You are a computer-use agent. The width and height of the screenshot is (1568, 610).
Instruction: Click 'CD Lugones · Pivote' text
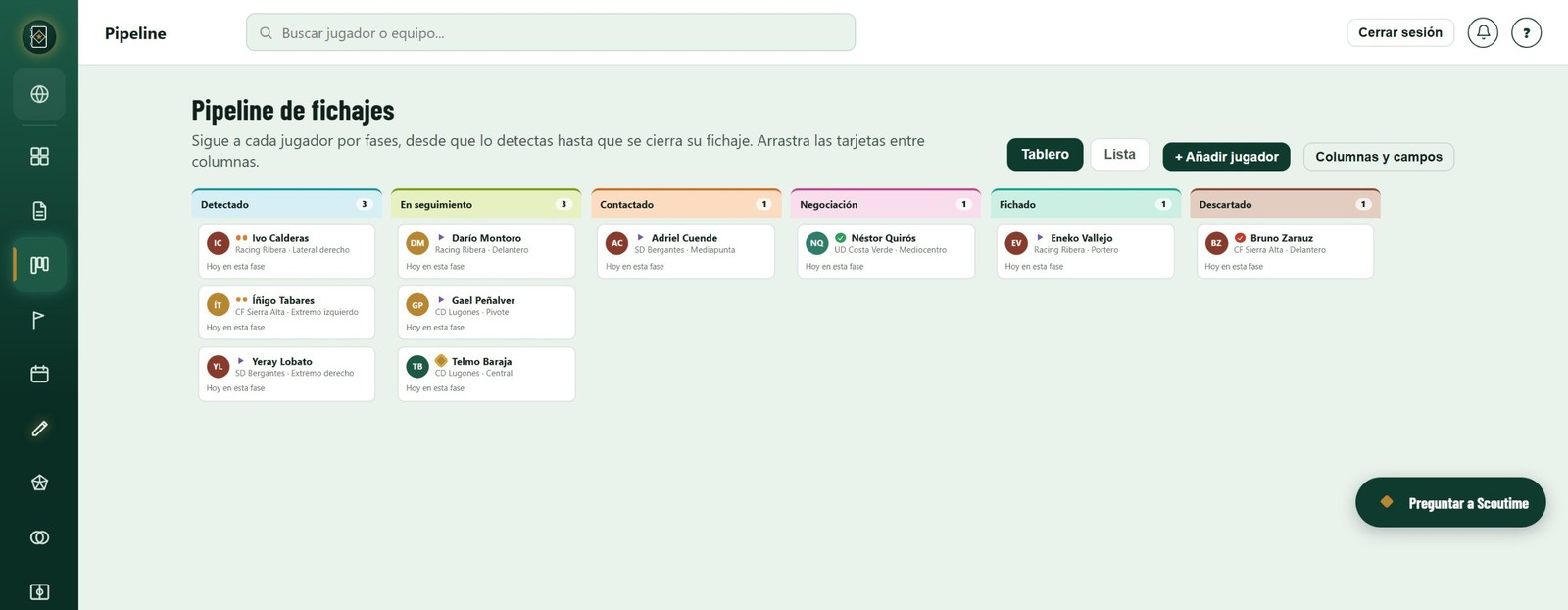click(x=472, y=312)
